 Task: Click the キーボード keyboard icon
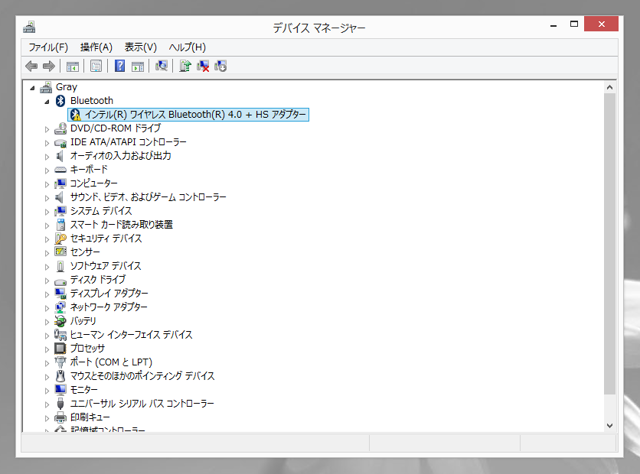pyautogui.click(x=60, y=169)
